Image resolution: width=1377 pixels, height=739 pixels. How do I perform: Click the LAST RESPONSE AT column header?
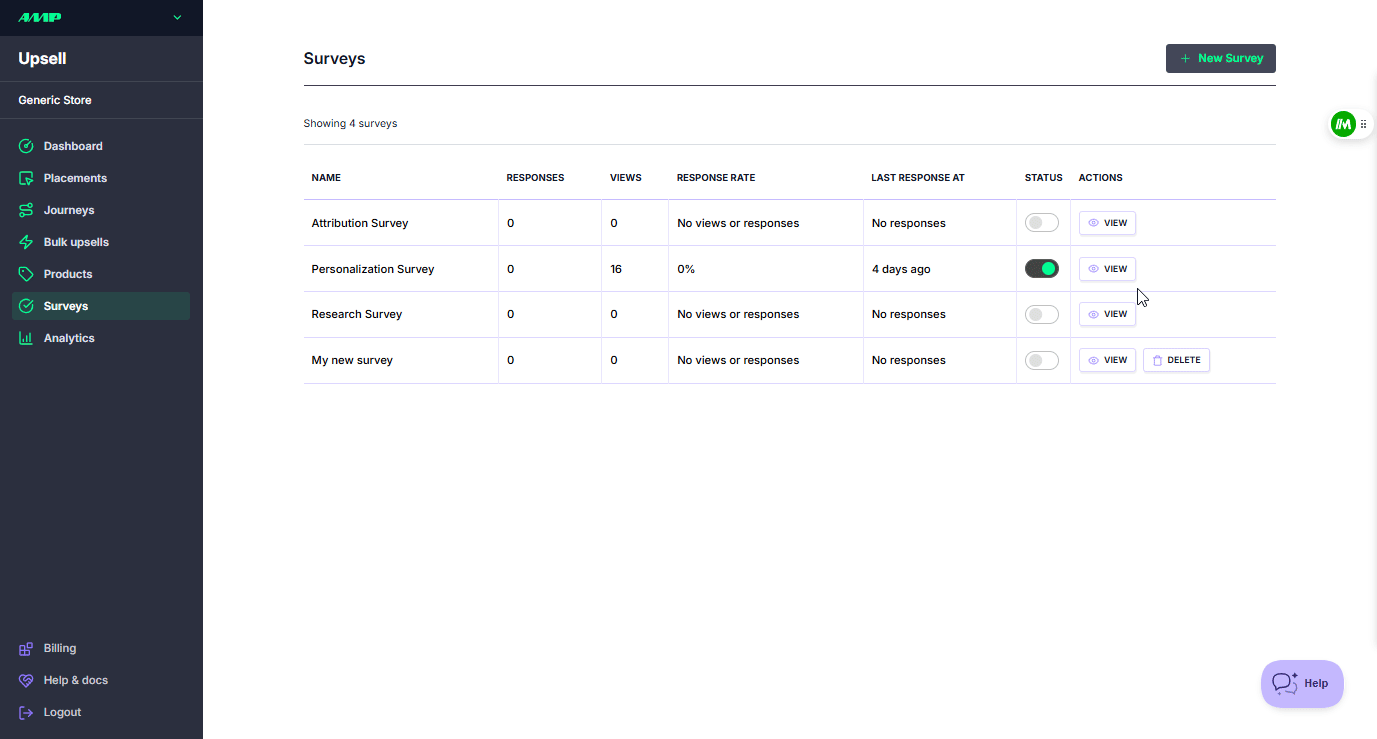918,178
